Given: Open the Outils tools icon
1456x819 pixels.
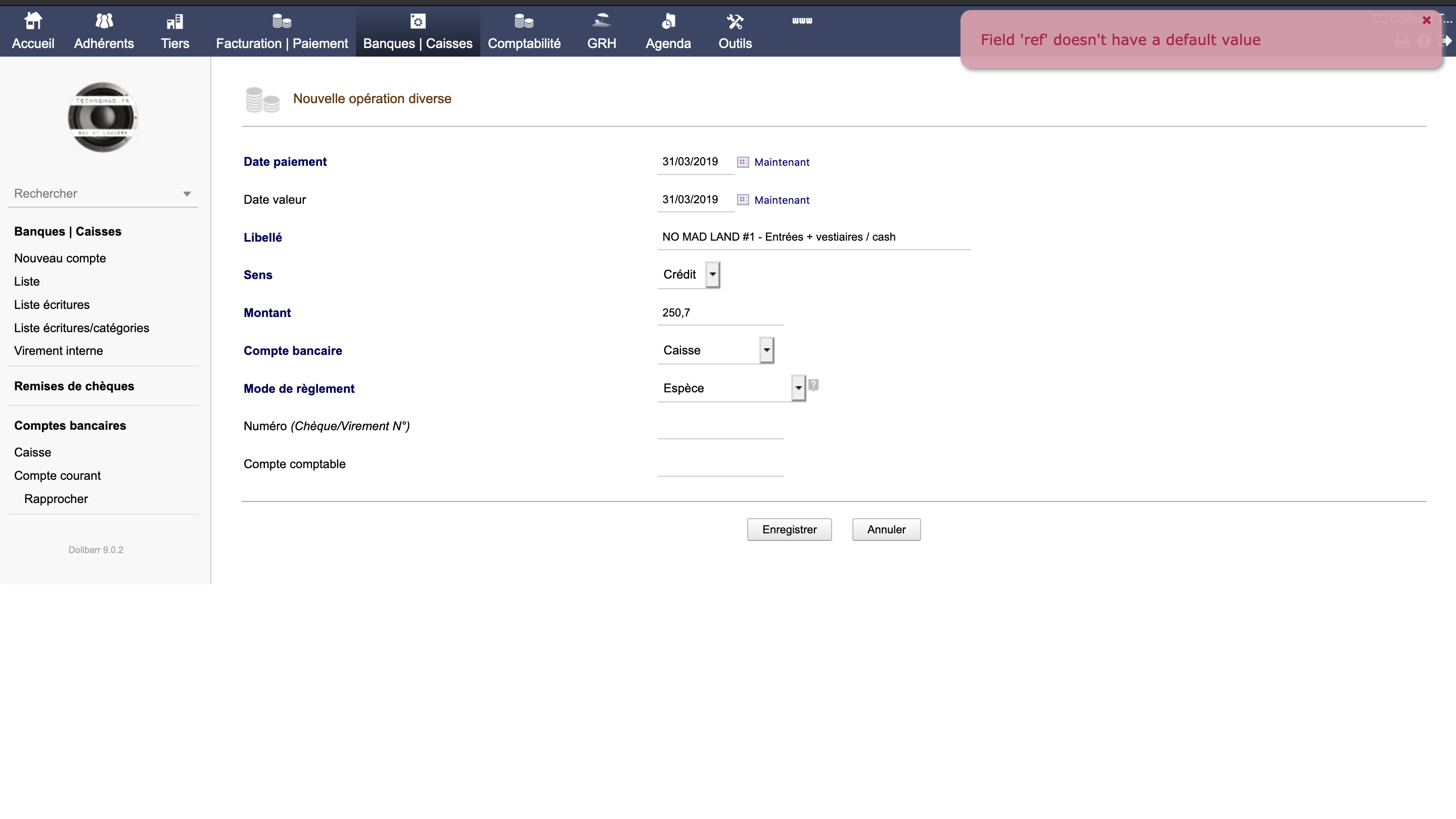Looking at the screenshot, I should point(735,21).
